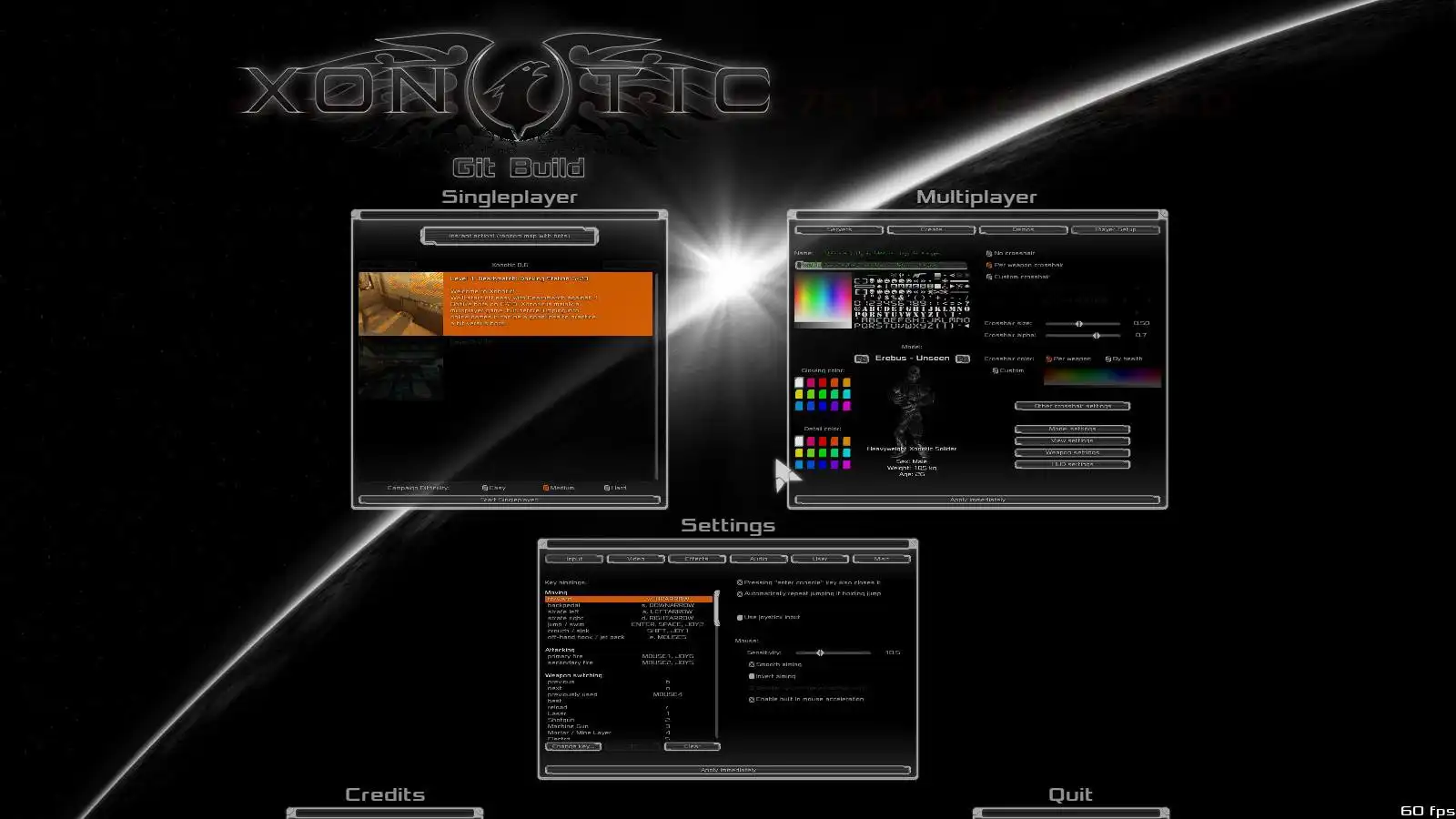Select the yellow Glowing color swatch
The height and width of the screenshot is (819, 1456).
799,394
